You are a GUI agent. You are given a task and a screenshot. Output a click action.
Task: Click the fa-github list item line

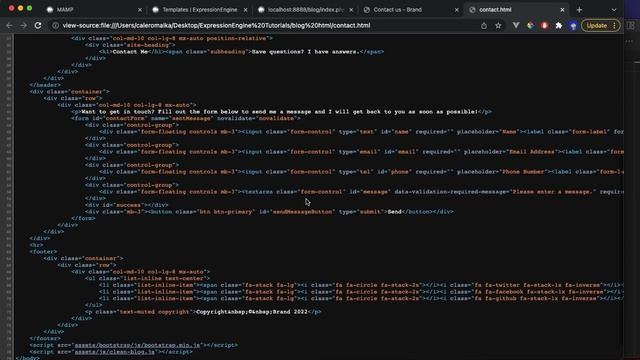pos(361,298)
